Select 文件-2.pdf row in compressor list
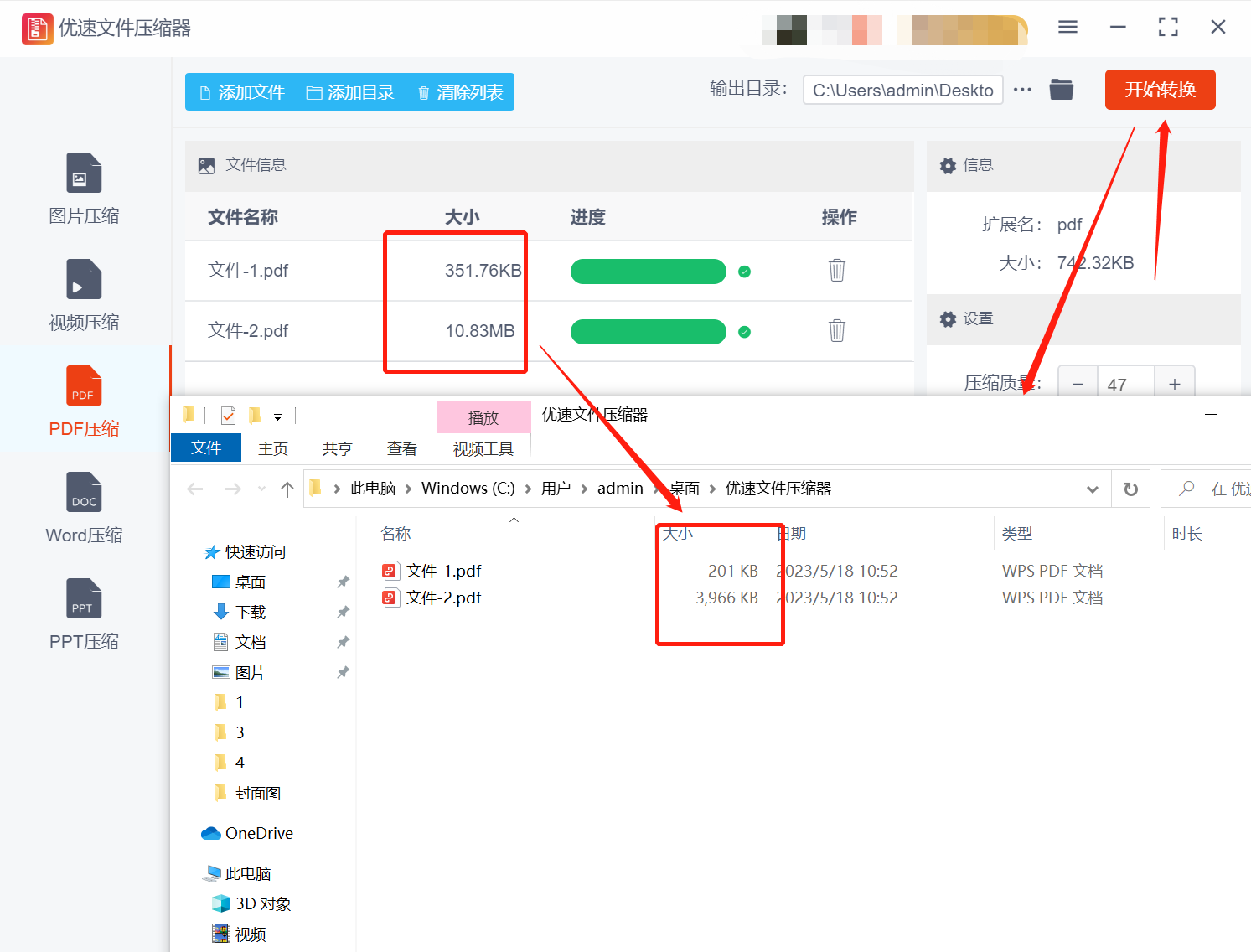 click(x=549, y=331)
